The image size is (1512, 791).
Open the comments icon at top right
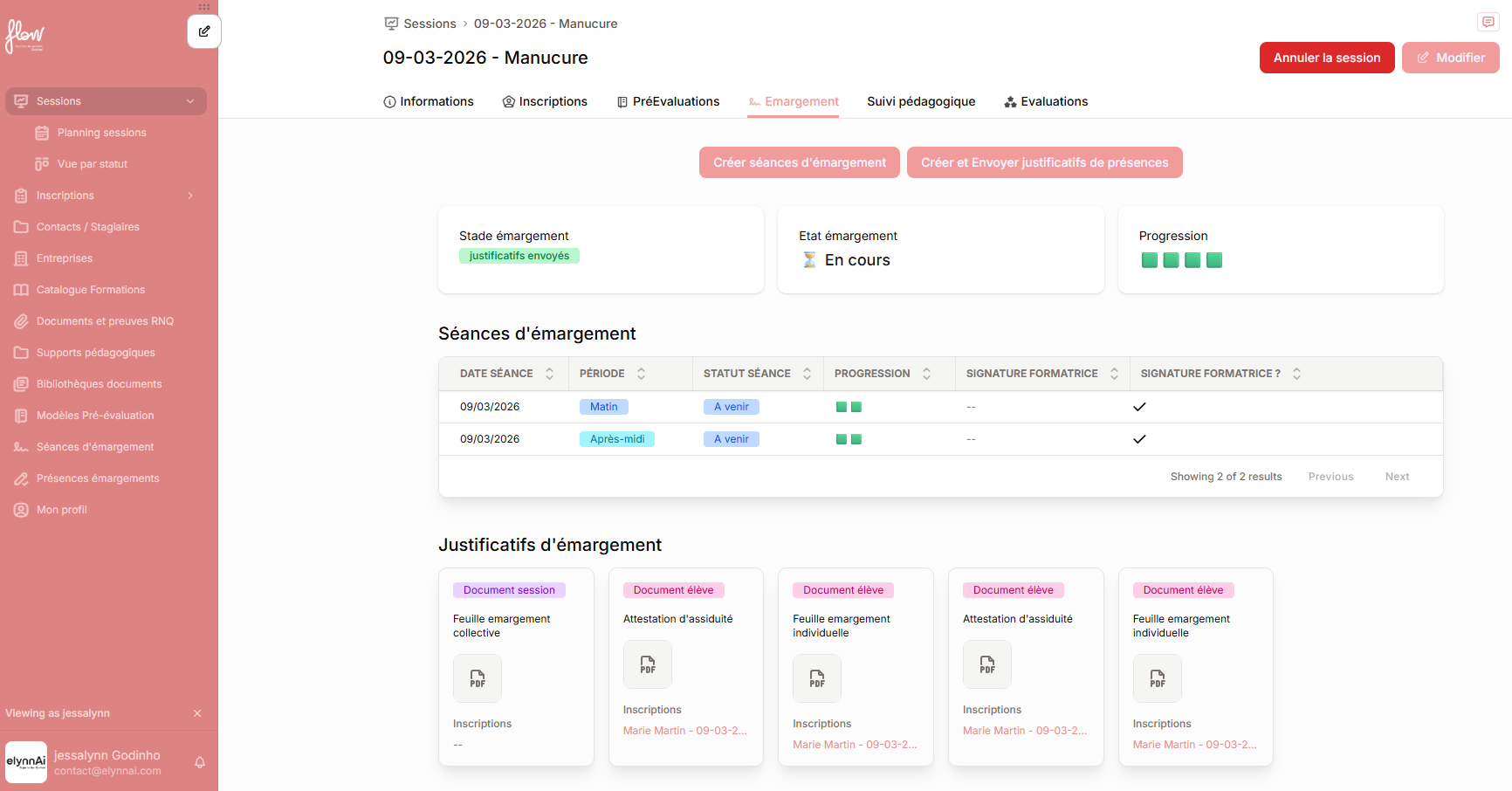coord(1488,22)
